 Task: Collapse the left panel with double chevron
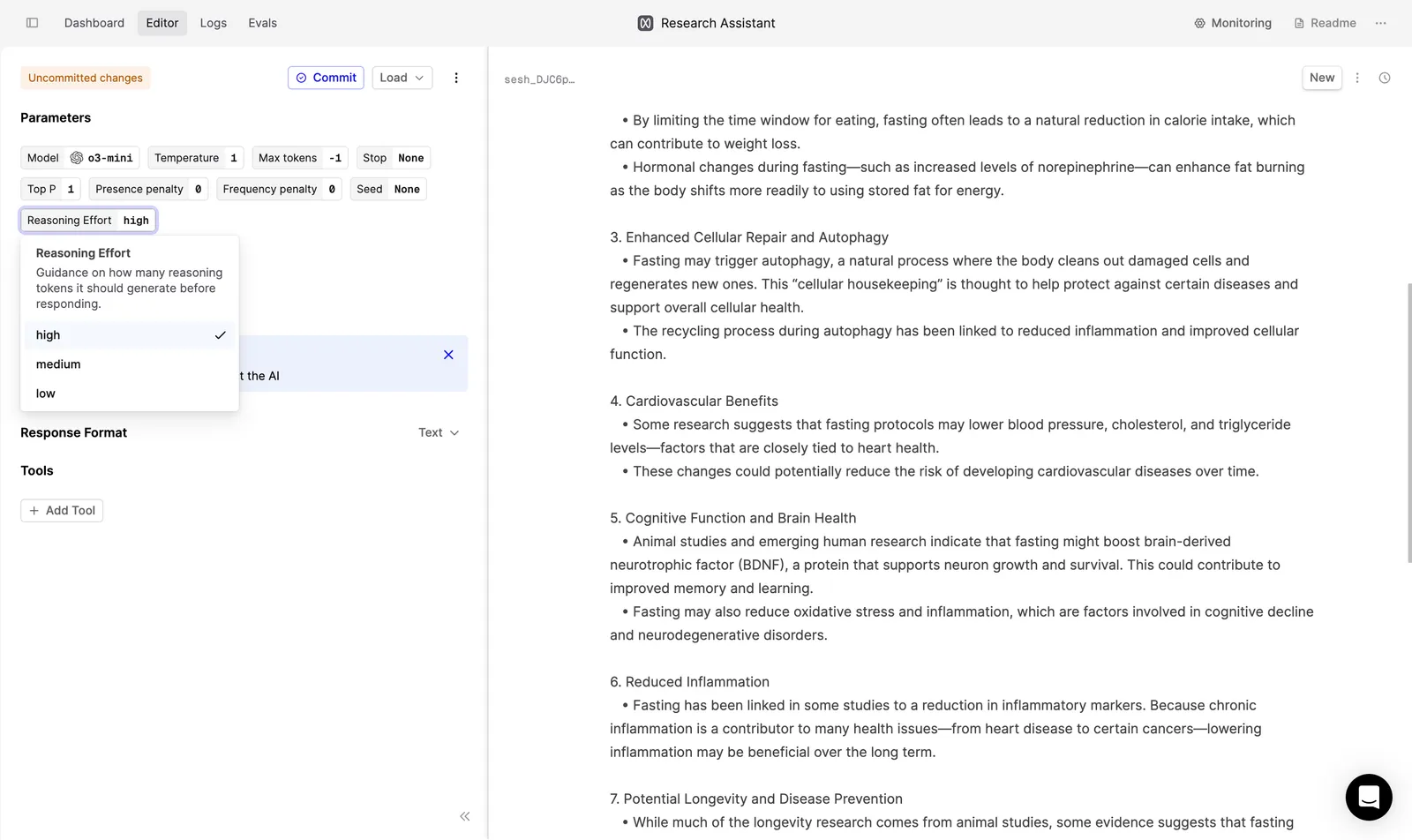point(465,816)
